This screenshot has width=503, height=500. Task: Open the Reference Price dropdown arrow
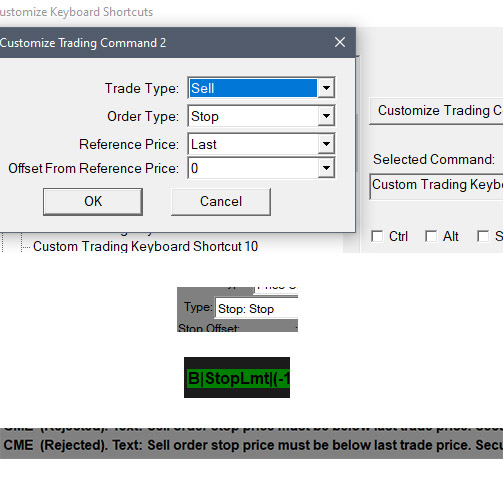point(326,144)
